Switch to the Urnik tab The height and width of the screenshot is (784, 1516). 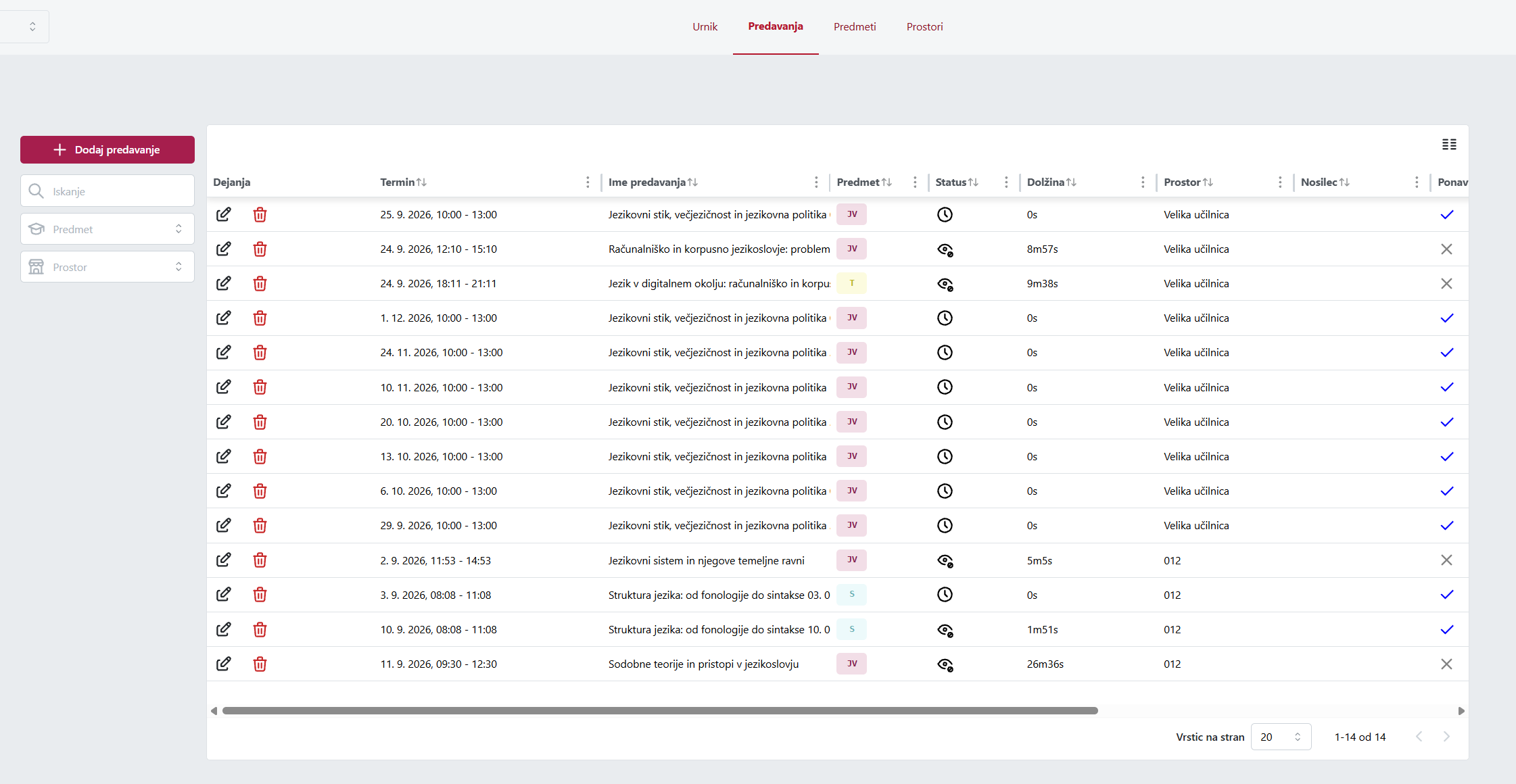pos(705,26)
